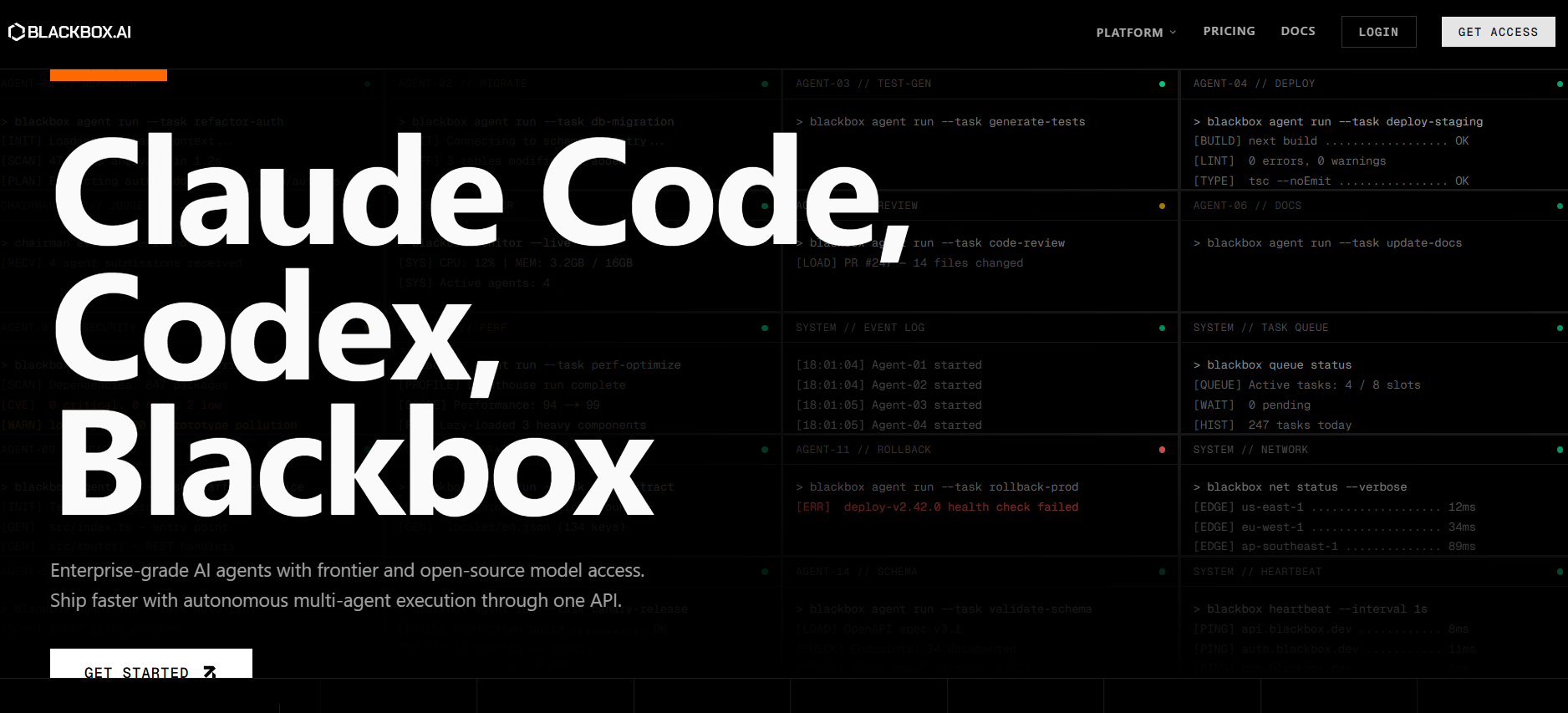Click the 'Agent-04 started' log entry
The image size is (1568, 713).
[888, 425]
